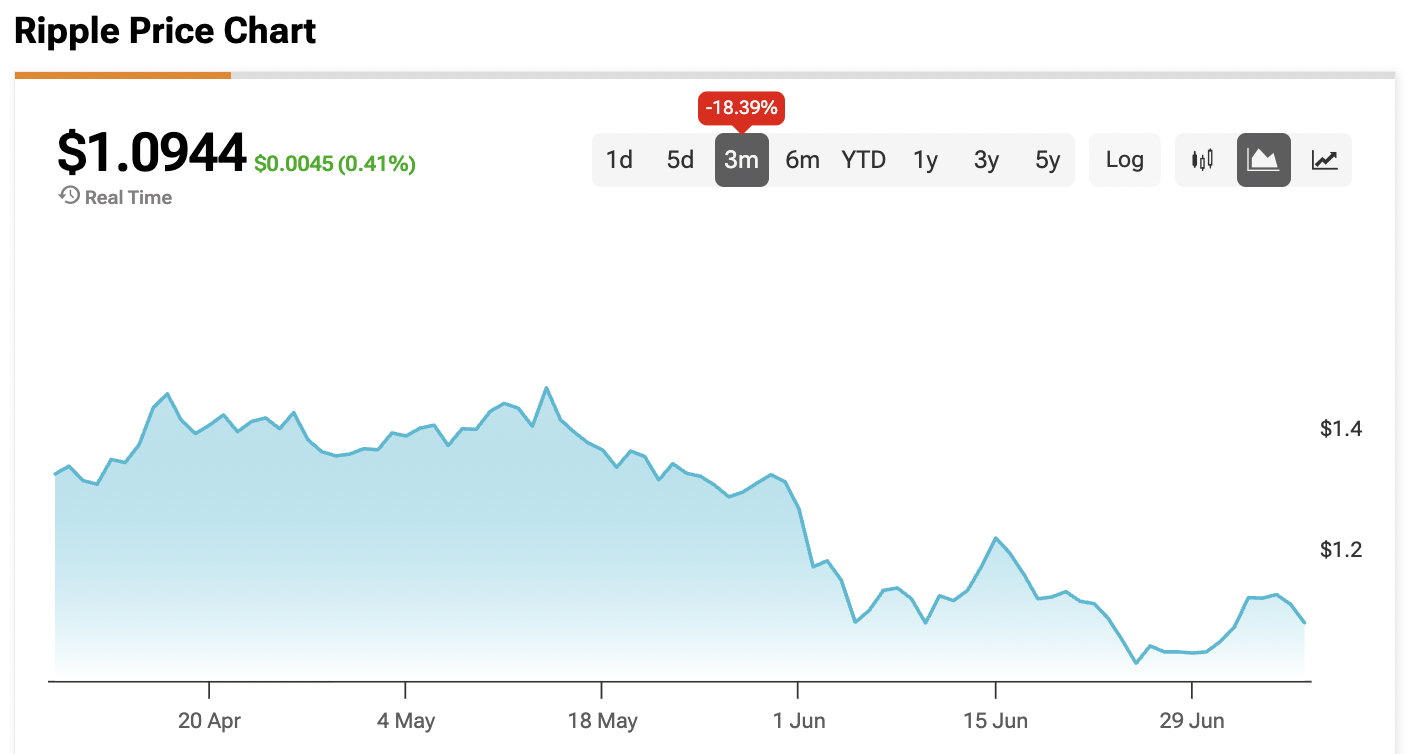Select the area chart view icon
The image size is (1410, 754).
pyautogui.click(x=1264, y=160)
